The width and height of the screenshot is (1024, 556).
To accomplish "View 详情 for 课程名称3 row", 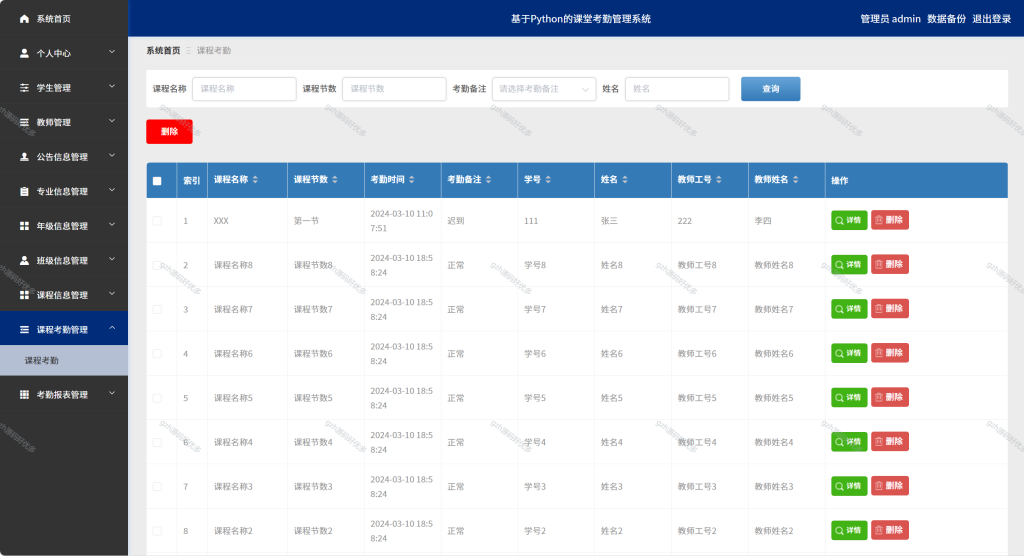I will point(849,486).
